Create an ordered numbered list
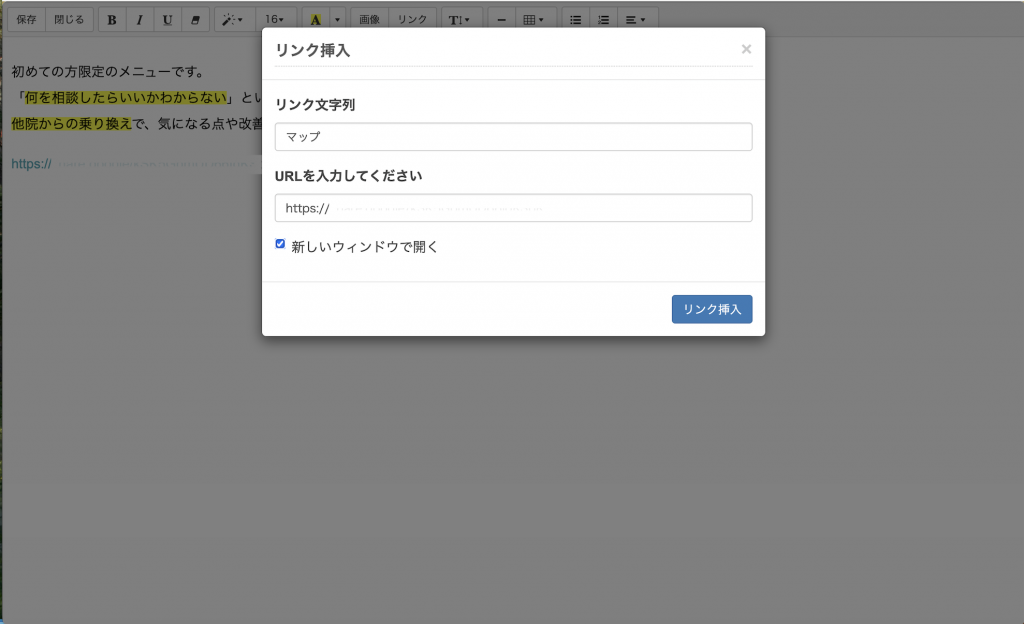Viewport: 1024px width, 624px height. click(603, 19)
